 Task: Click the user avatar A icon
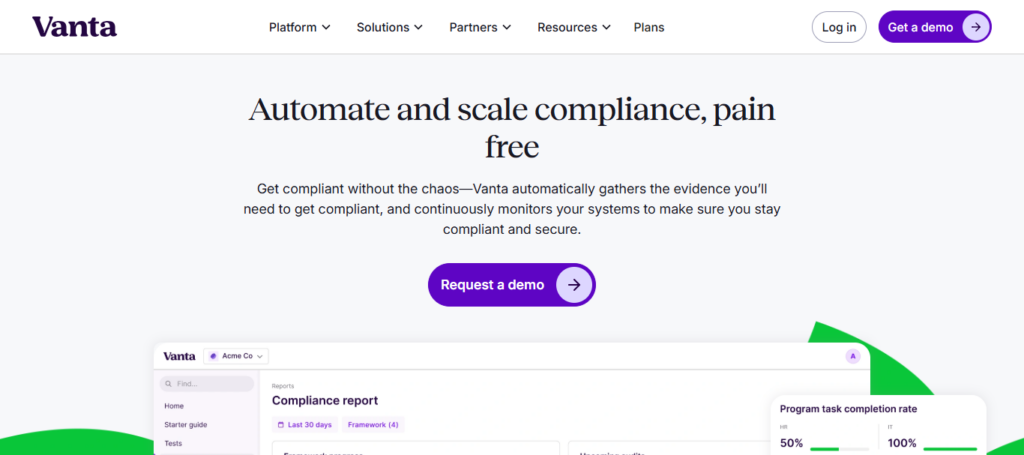pyautogui.click(x=852, y=356)
